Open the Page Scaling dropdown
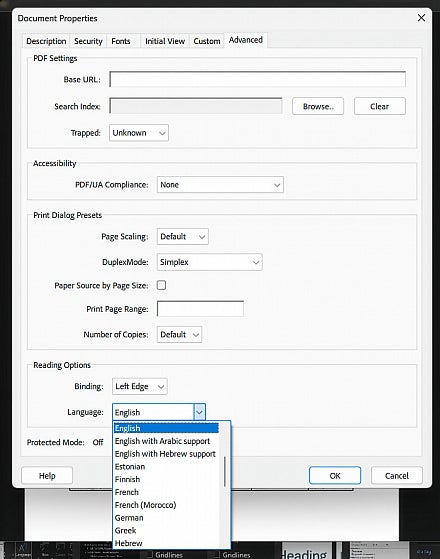The image size is (440, 559). 183,237
